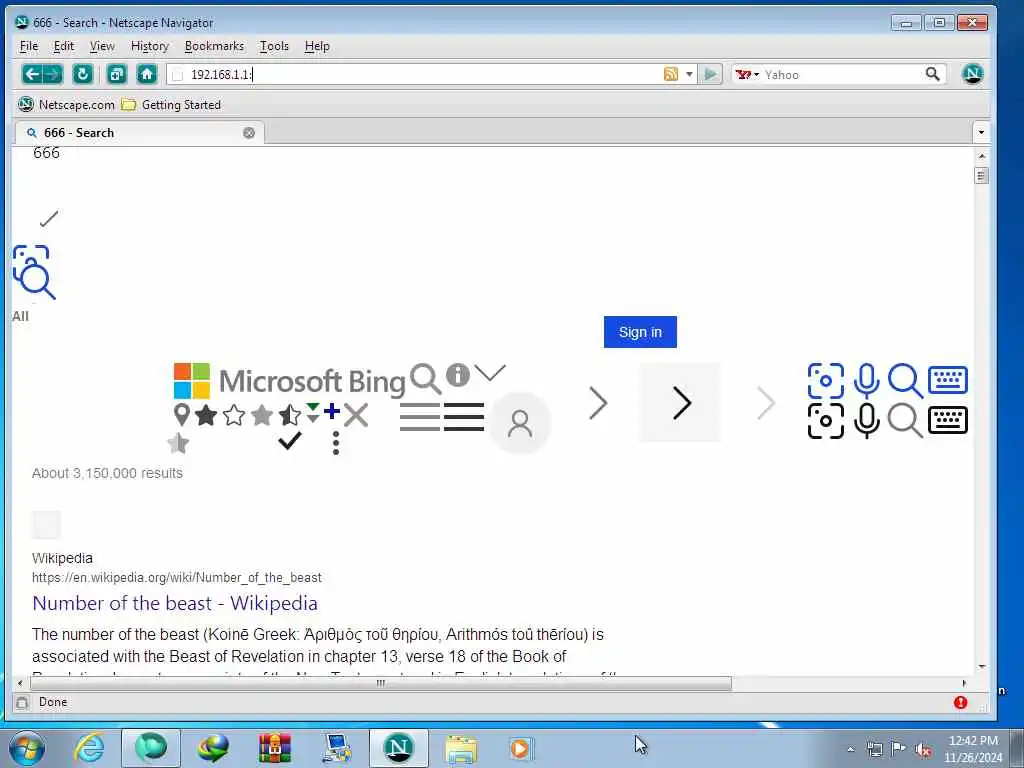Viewport: 1024px width, 768px height.
Task: Click the light gray faded right chevron
Action: [765, 402]
